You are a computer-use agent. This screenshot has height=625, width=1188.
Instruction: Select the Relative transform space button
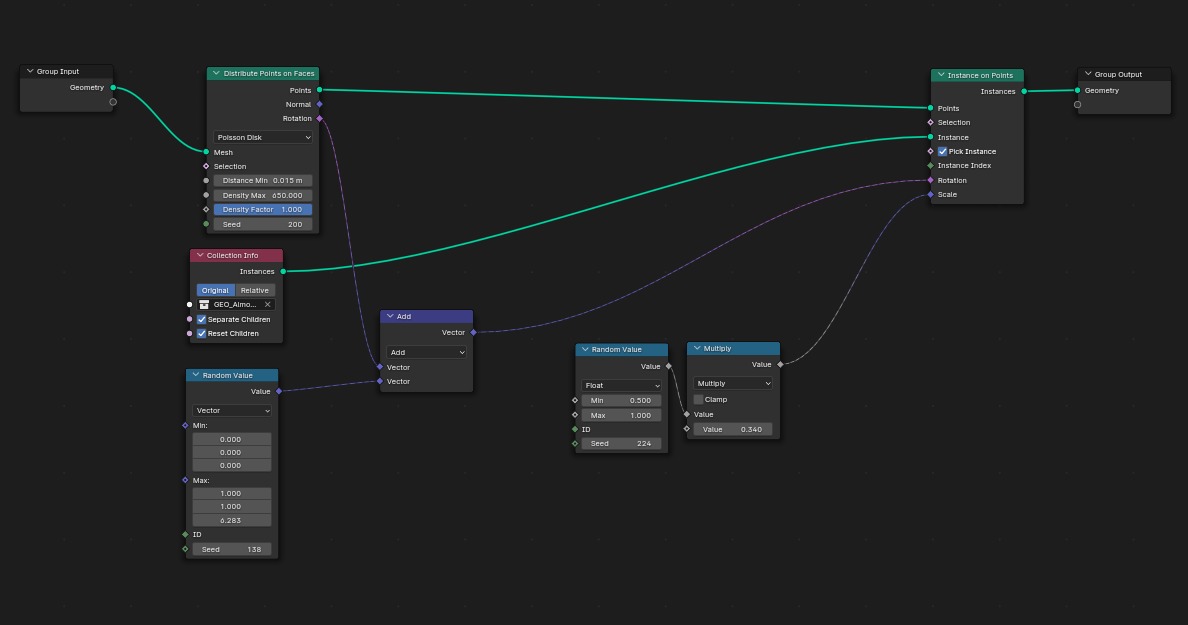pos(255,290)
